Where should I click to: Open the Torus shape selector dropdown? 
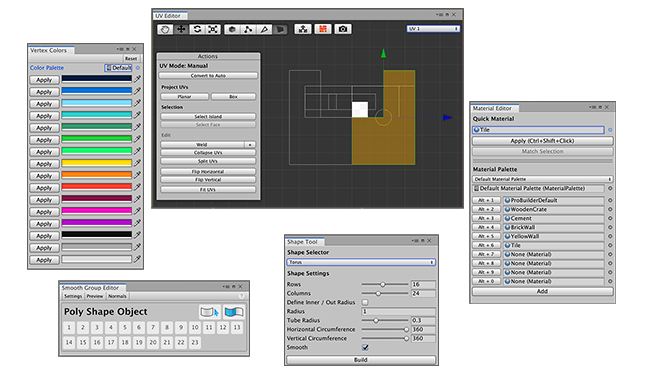pyautogui.click(x=361, y=262)
